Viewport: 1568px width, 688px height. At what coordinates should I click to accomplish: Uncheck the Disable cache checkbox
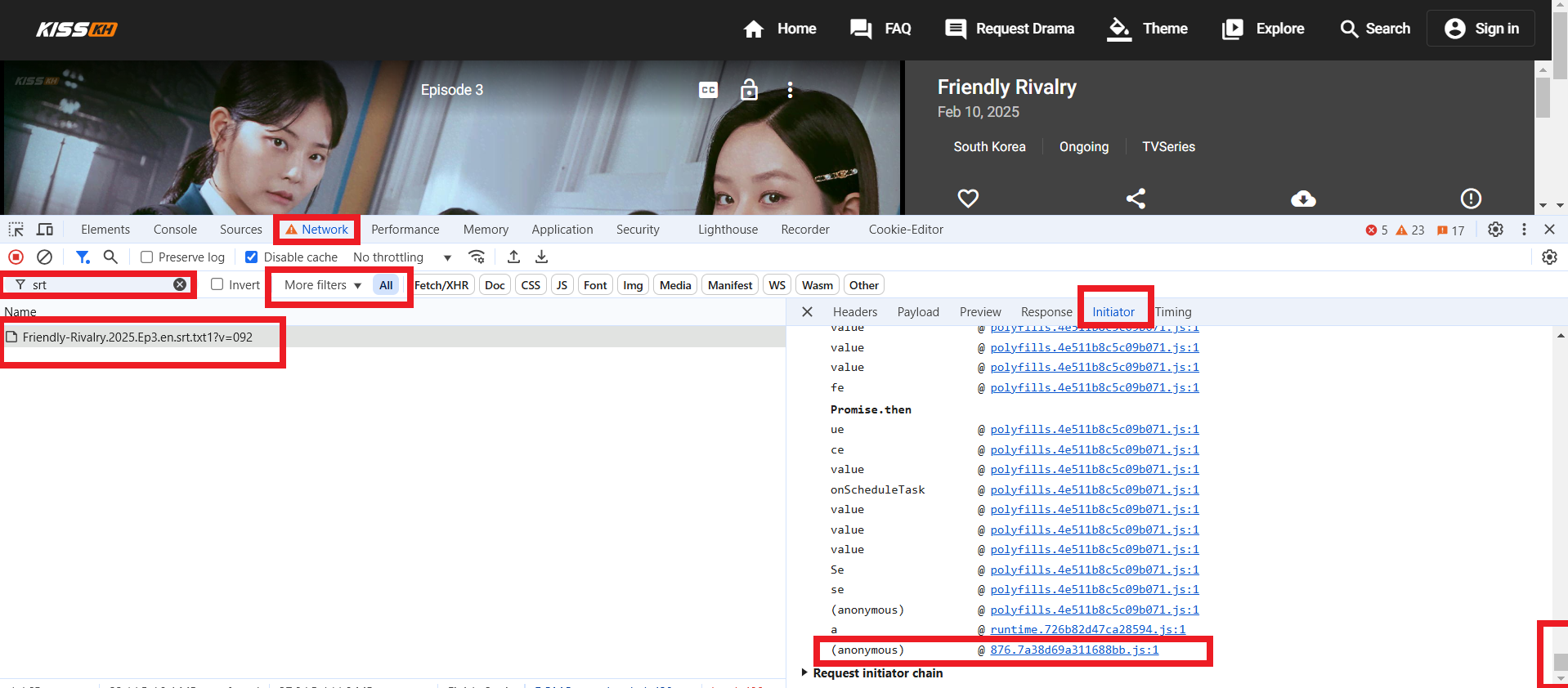tap(252, 257)
